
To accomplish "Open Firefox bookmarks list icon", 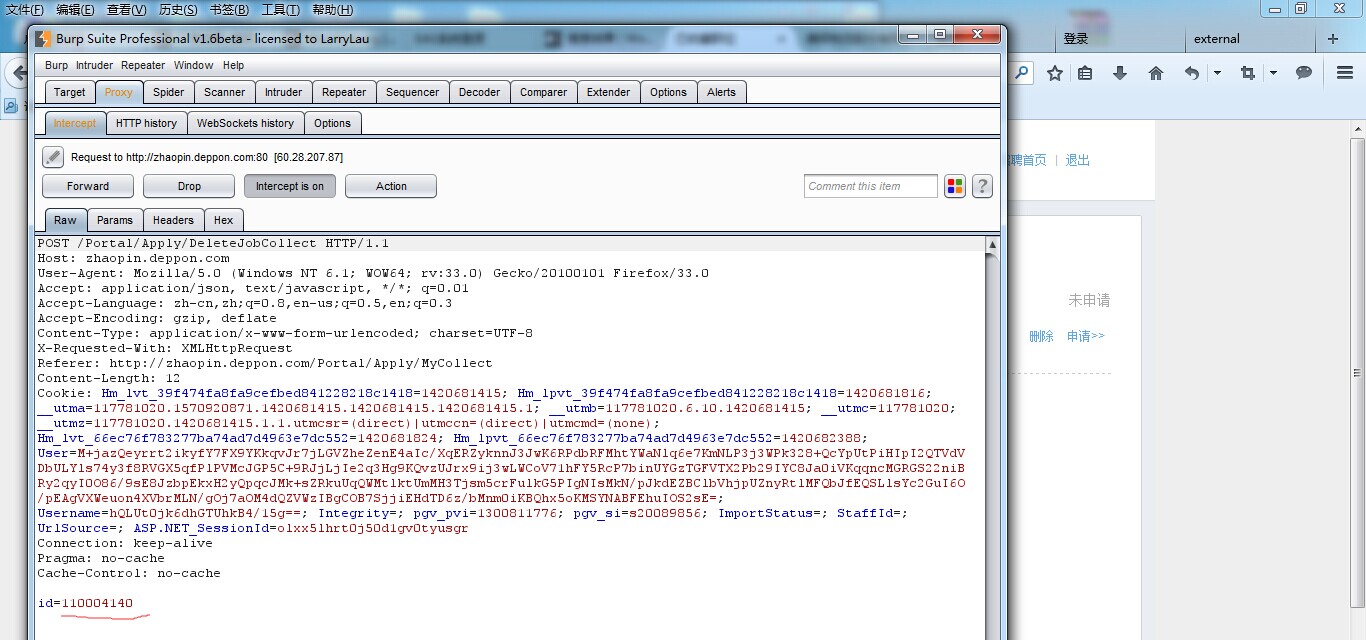I will (1085, 73).
